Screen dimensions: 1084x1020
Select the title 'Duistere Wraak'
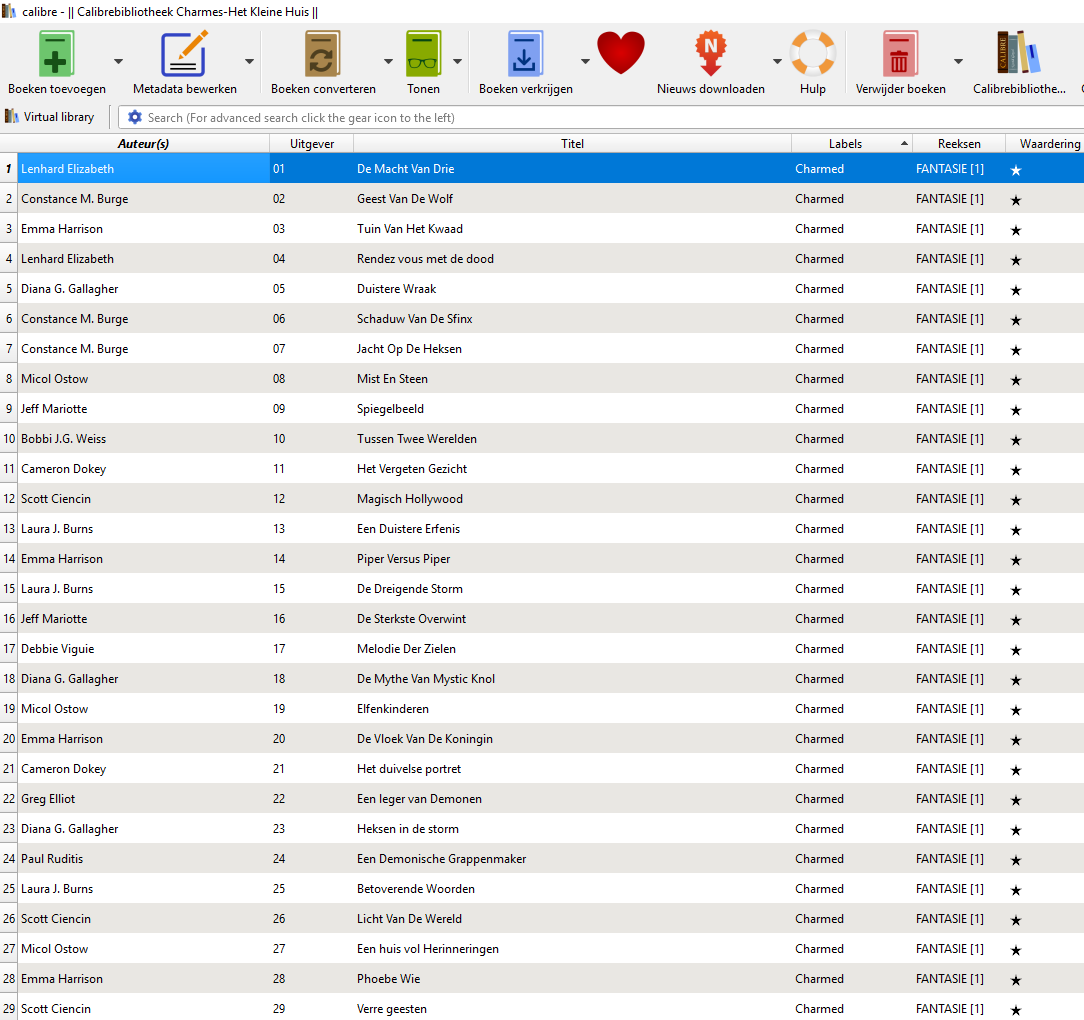[x=397, y=289]
